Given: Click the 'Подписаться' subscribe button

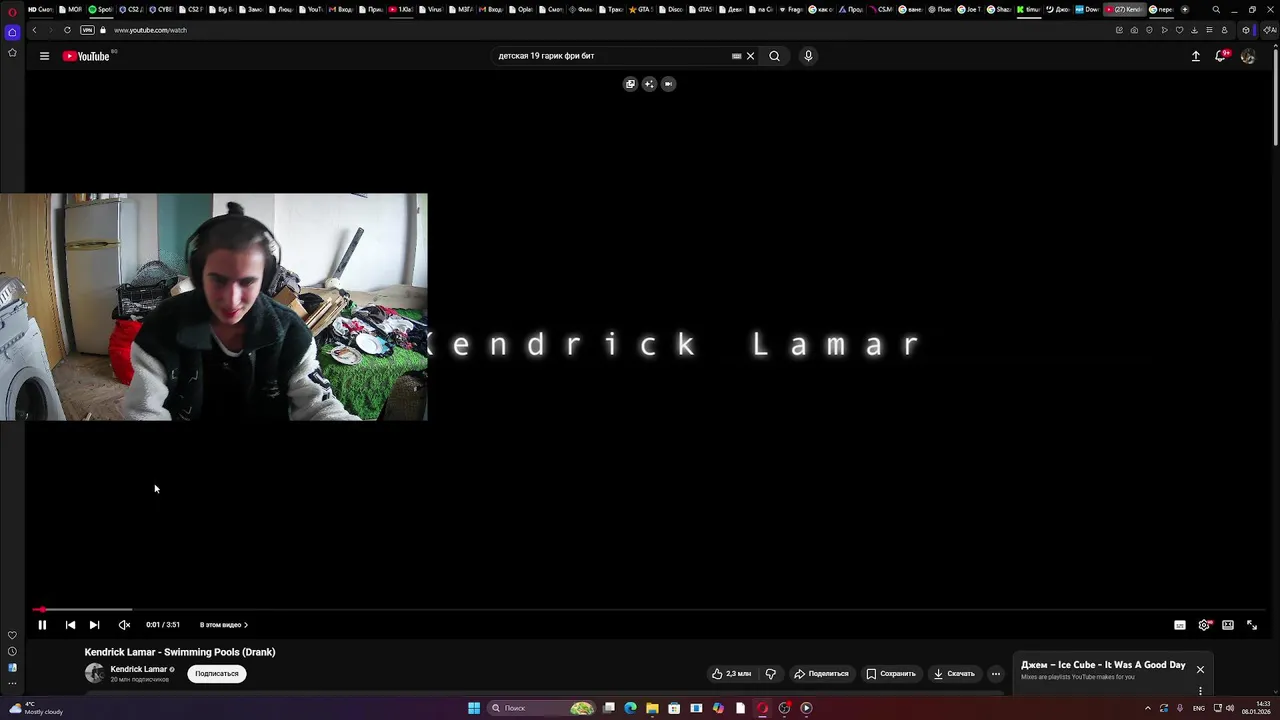Looking at the screenshot, I should [217, 673].
